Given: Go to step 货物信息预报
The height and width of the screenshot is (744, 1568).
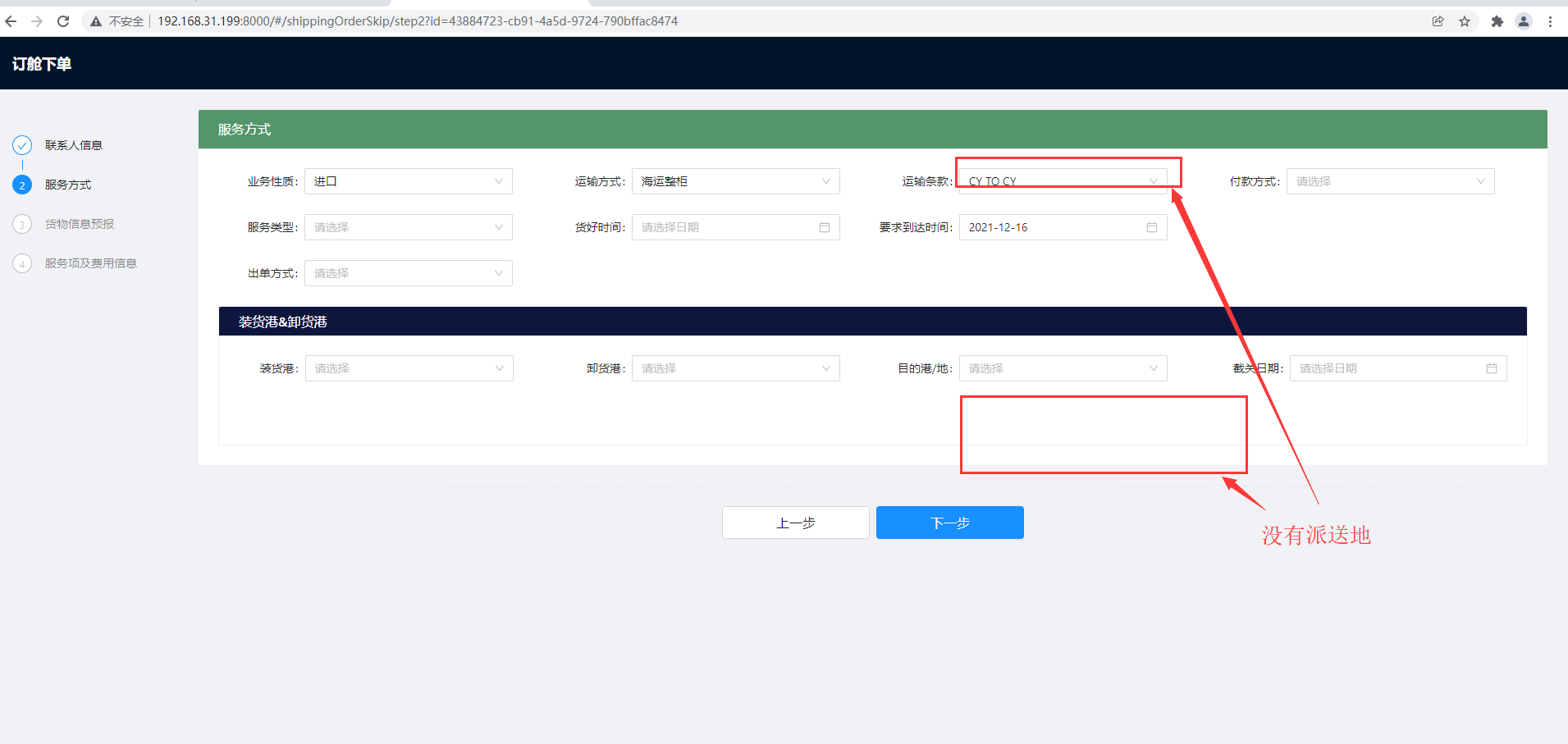Looking at the screenshot, I should 79,224.
